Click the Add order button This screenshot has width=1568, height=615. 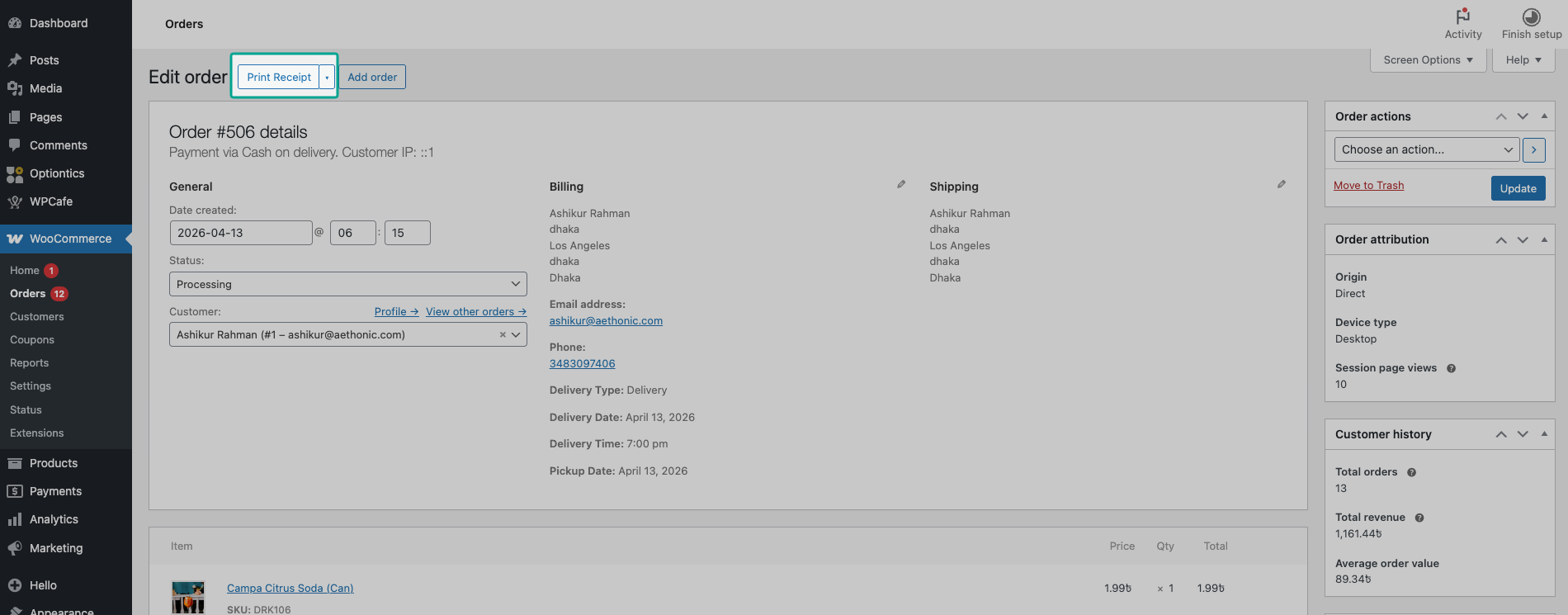(372, 77)
